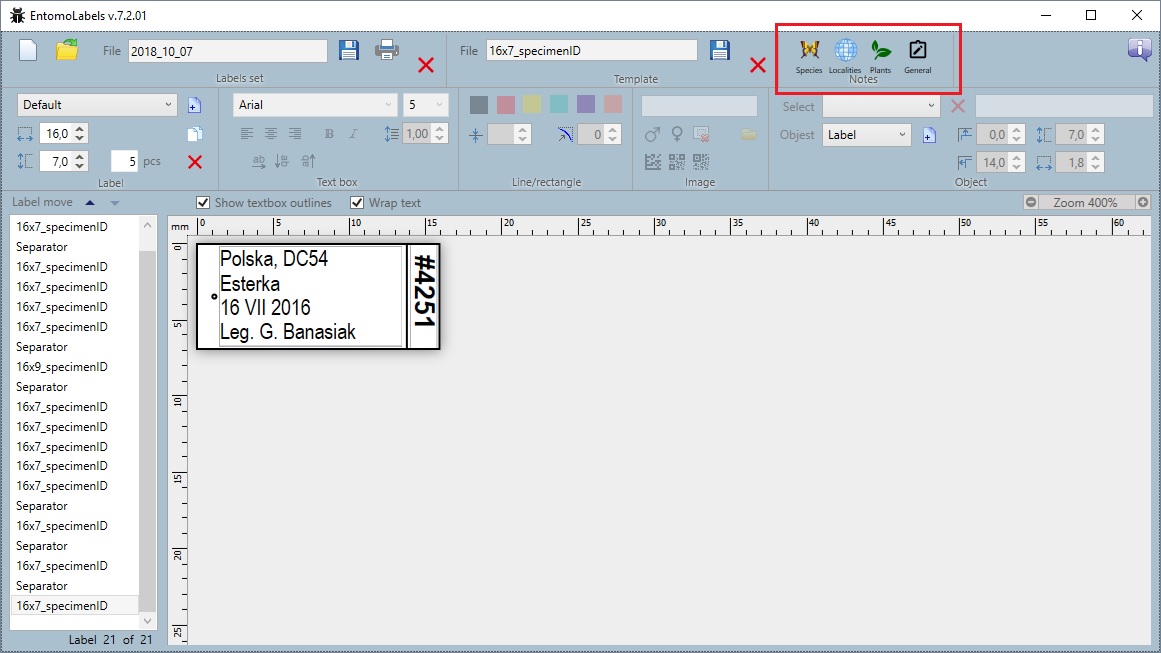Select the 16x9_specimenID list entry
Image resolution: width=1161 pixels, height=653 pixels.
pyautogui.click(x=62, y=367)
